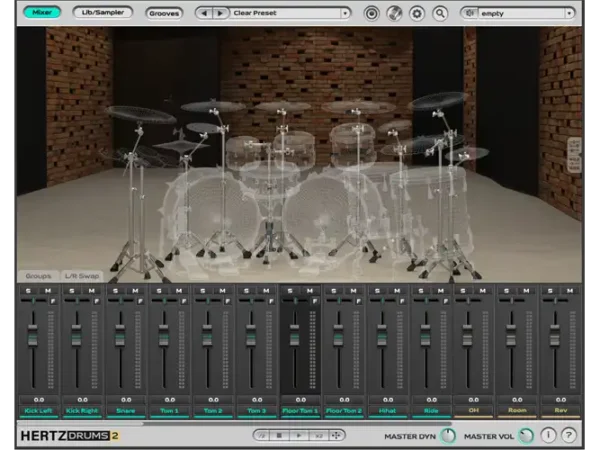The height and width of the screenshot is (450, 600).
Task: Solo the Snare channel
Action: [x=116, y=291]
